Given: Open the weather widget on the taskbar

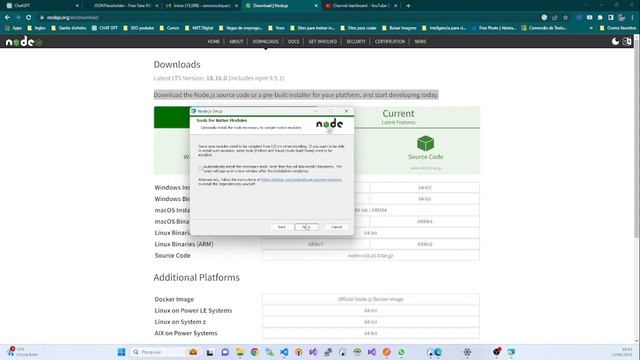Looking at the screenshot, I should coord(22,352).
